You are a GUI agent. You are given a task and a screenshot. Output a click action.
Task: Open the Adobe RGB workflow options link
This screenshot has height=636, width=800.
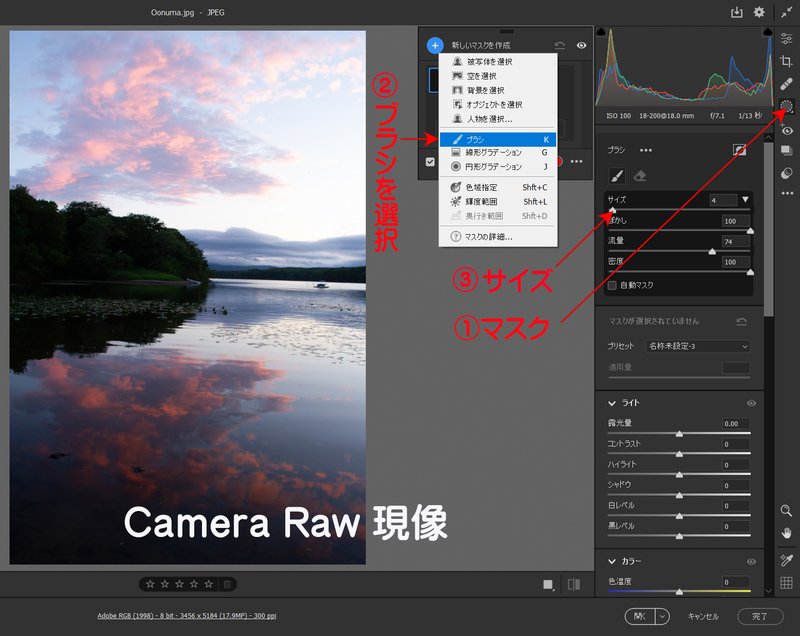coord(187,616)
